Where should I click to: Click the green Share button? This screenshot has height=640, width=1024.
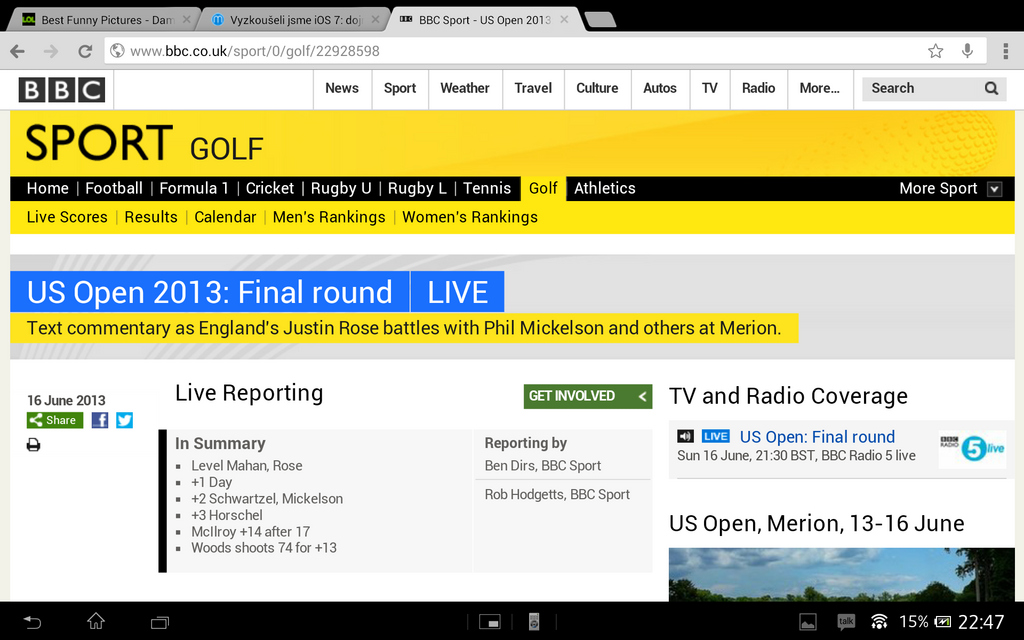[x=54, y=420]
